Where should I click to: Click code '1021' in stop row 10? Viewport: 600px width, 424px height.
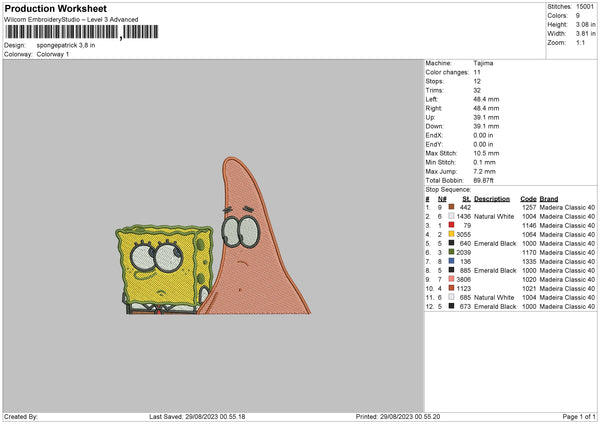(529, 289)
